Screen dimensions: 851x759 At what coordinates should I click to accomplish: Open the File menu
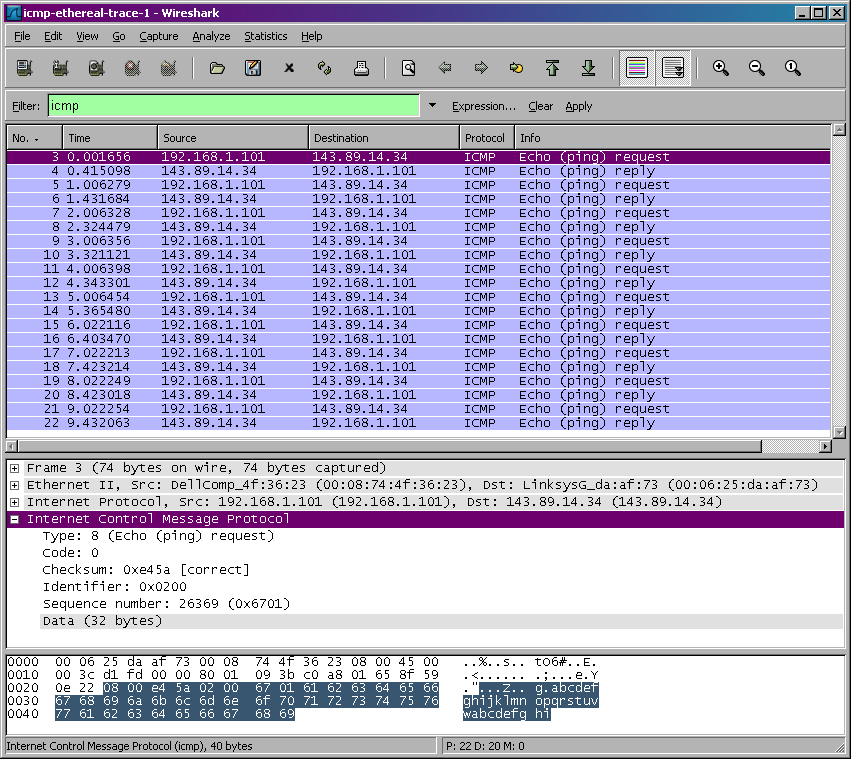point(22,36)
